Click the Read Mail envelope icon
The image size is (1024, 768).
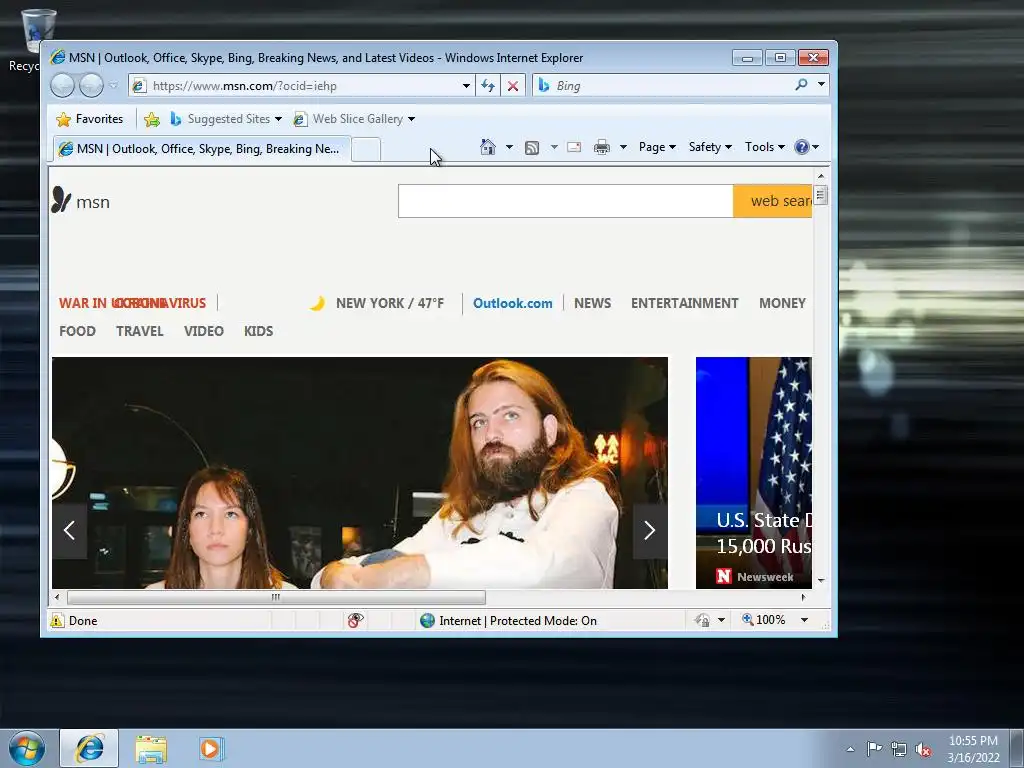(x=574, y=148)
